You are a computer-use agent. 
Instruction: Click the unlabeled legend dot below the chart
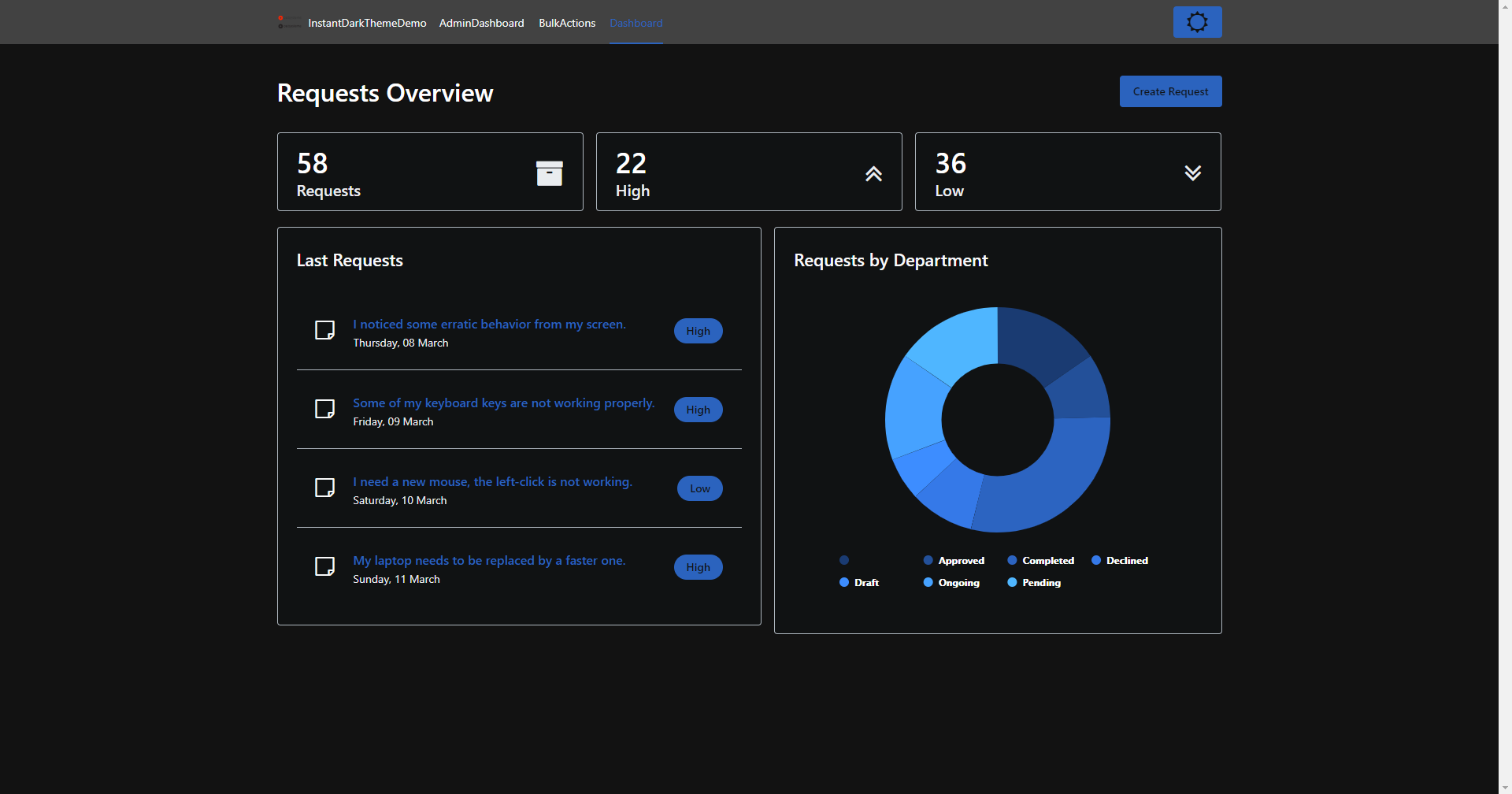(x=843, y=560)
